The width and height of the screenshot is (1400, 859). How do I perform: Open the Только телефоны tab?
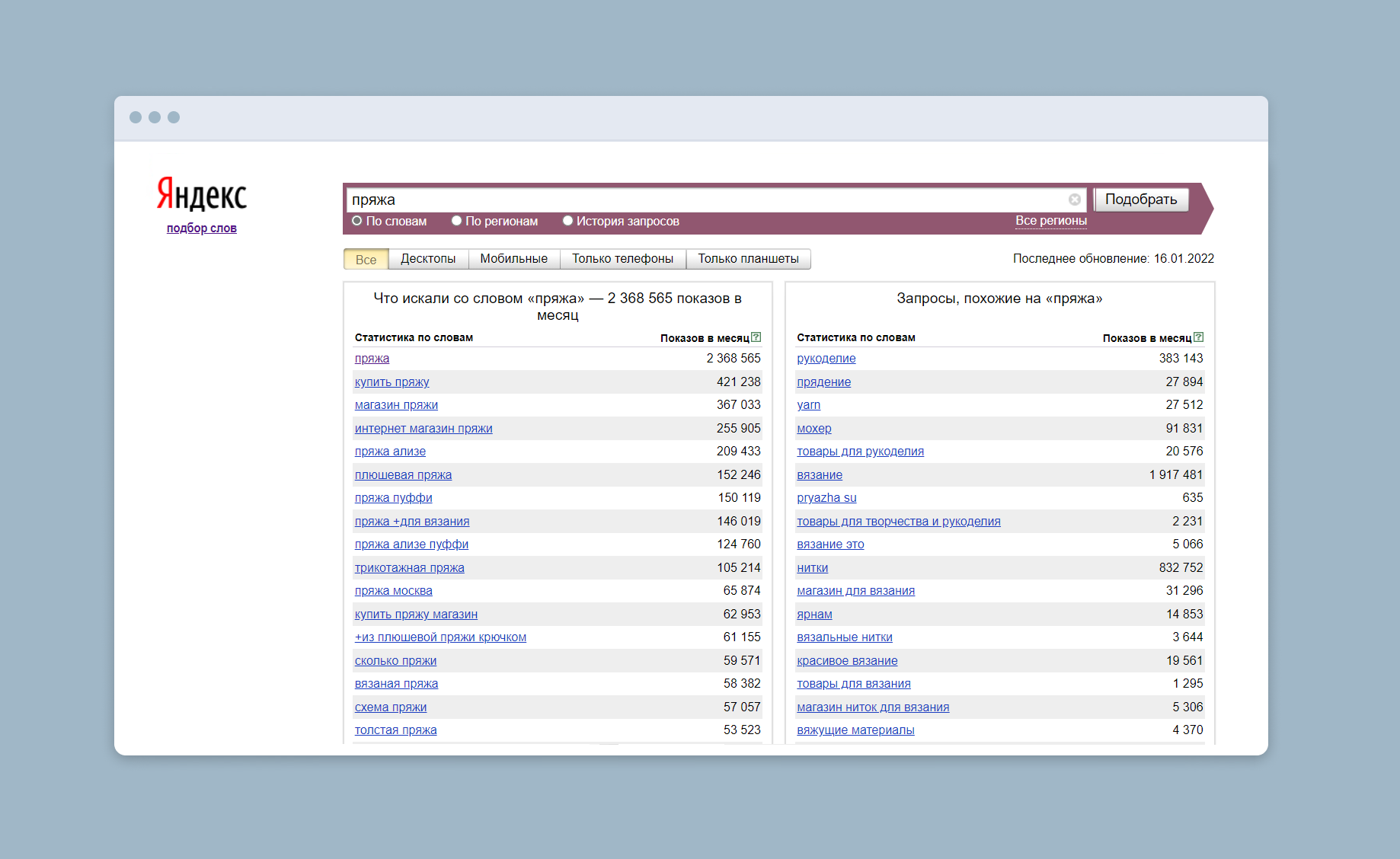tap(622, 259)
